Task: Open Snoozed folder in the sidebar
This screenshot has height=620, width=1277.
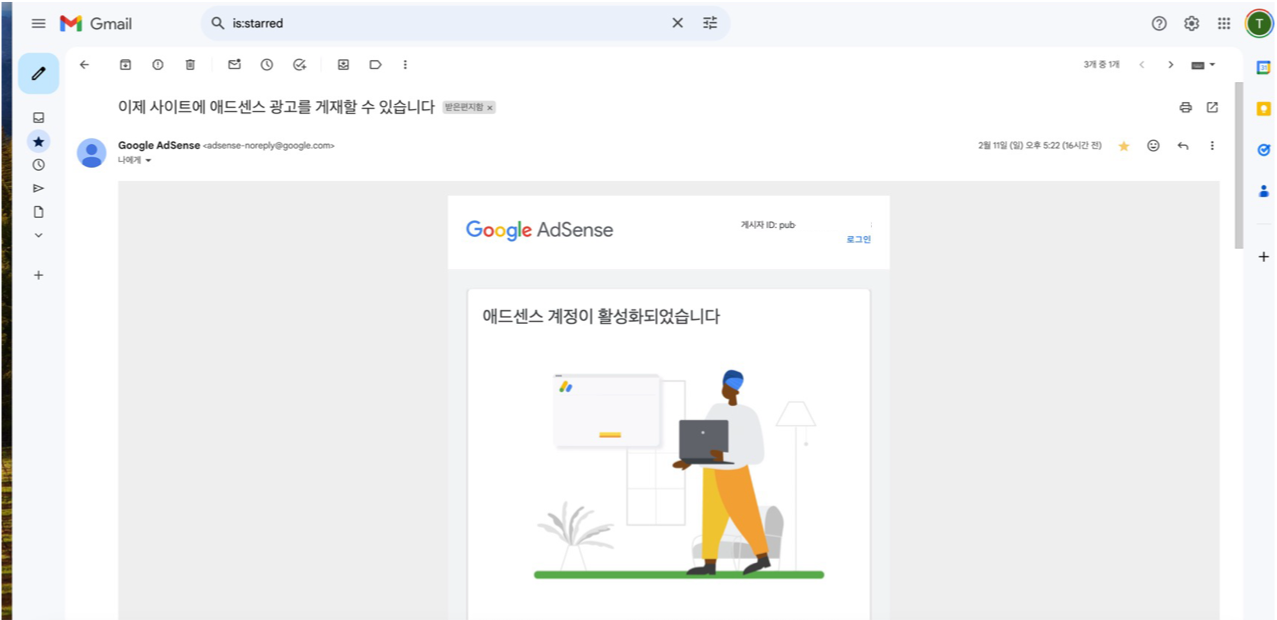Action: coord(38,164)
